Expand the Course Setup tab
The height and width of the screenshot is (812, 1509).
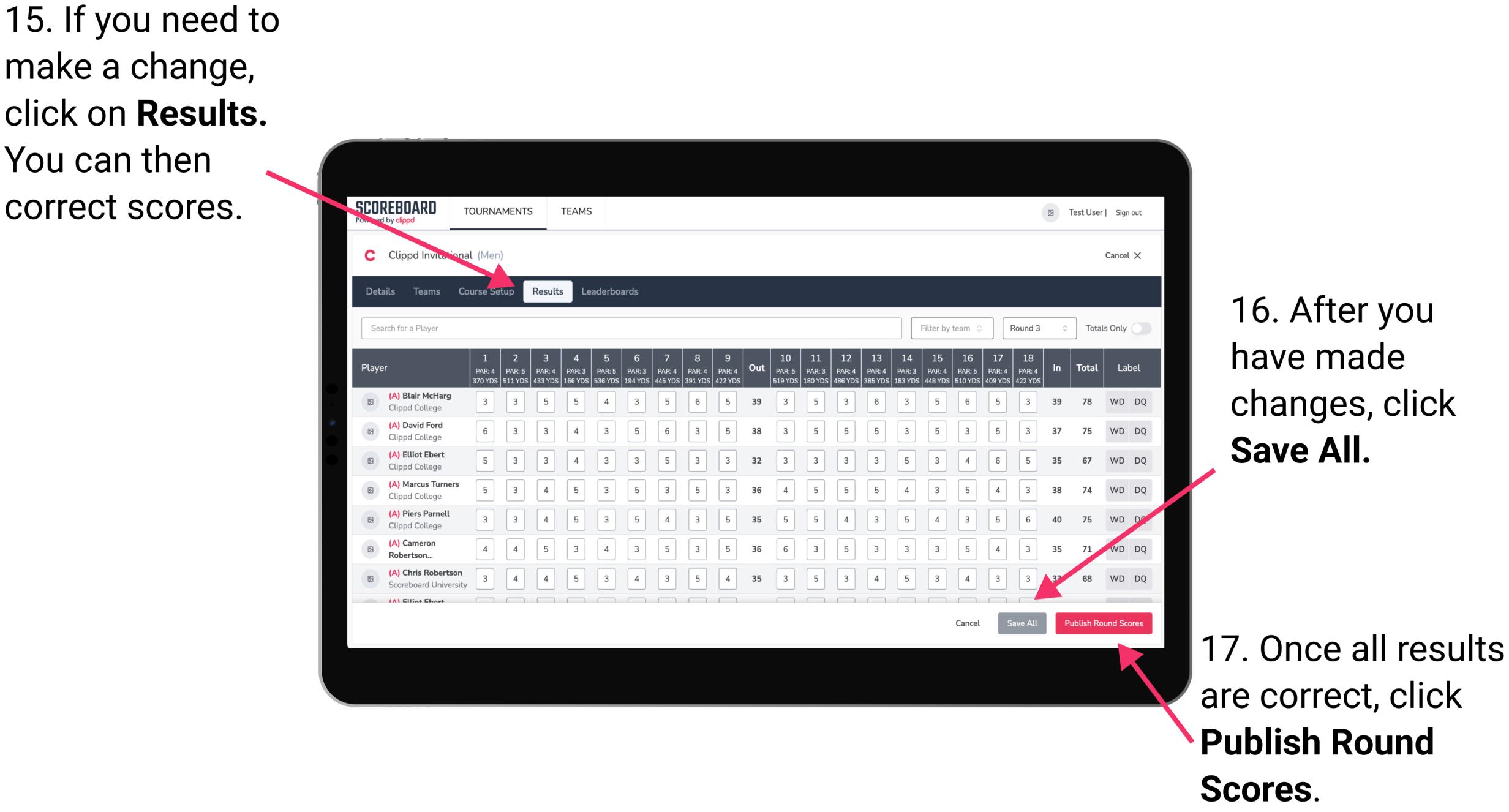[x=487, y=291]
